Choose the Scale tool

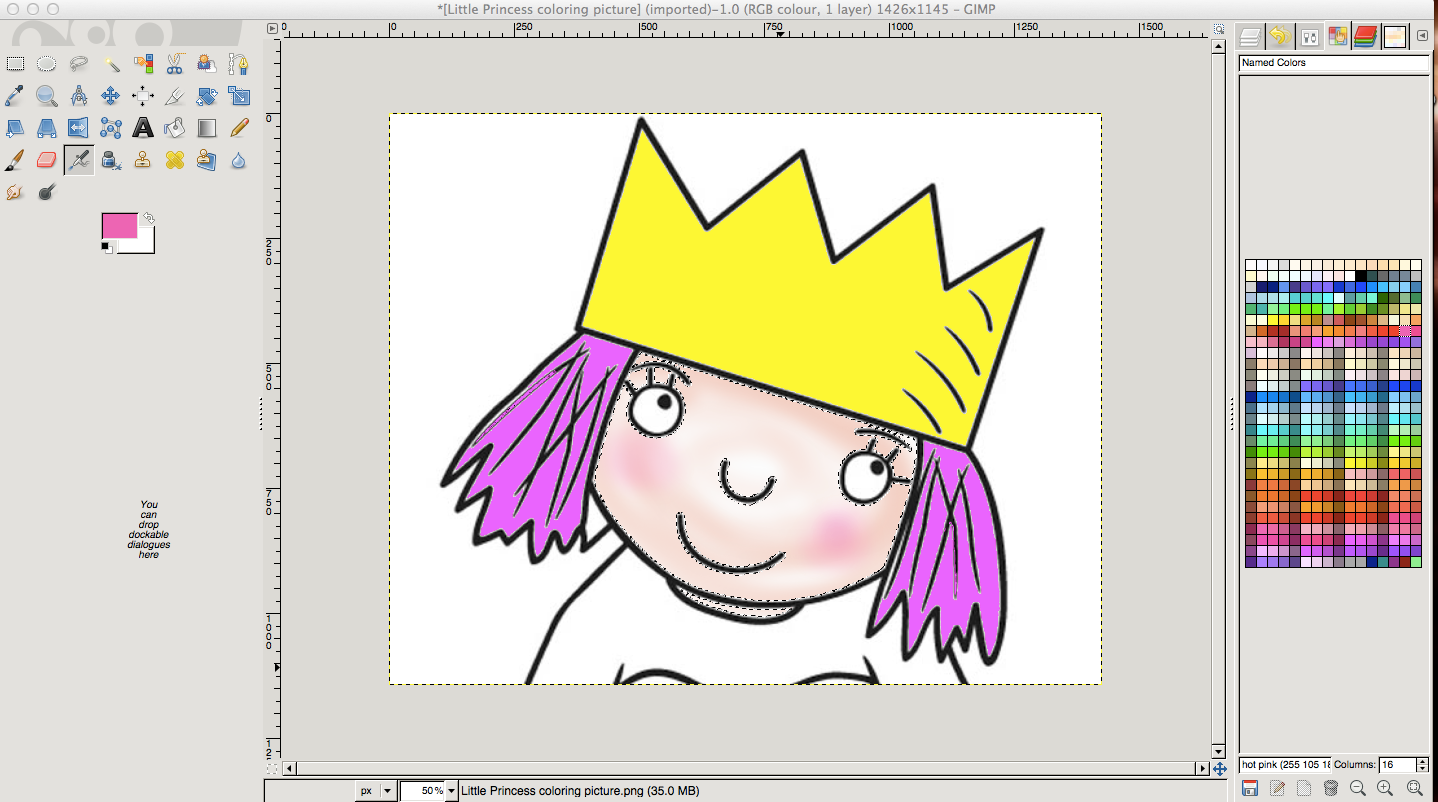click(239, 96)
